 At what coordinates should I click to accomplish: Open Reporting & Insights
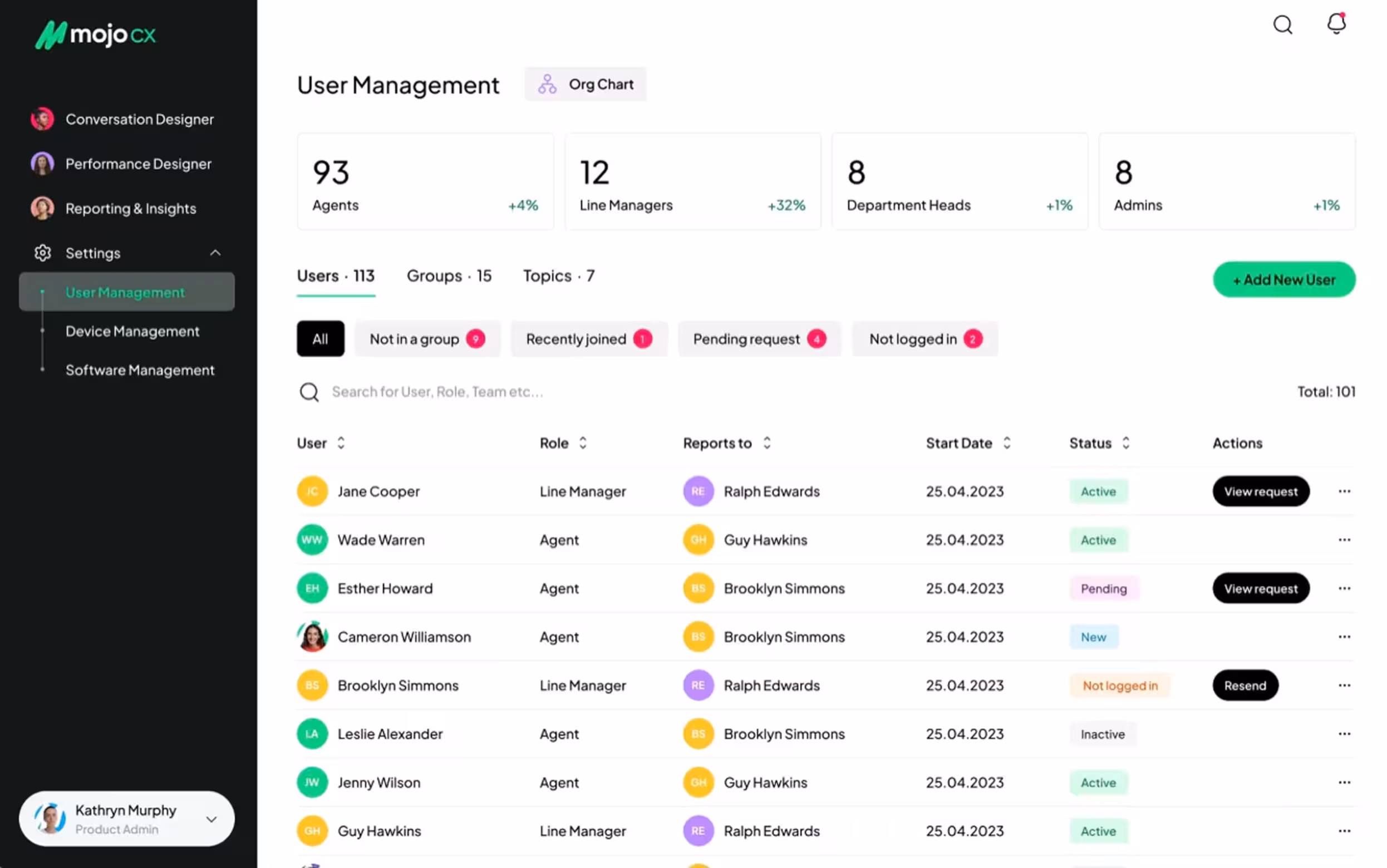click(130, 209)
